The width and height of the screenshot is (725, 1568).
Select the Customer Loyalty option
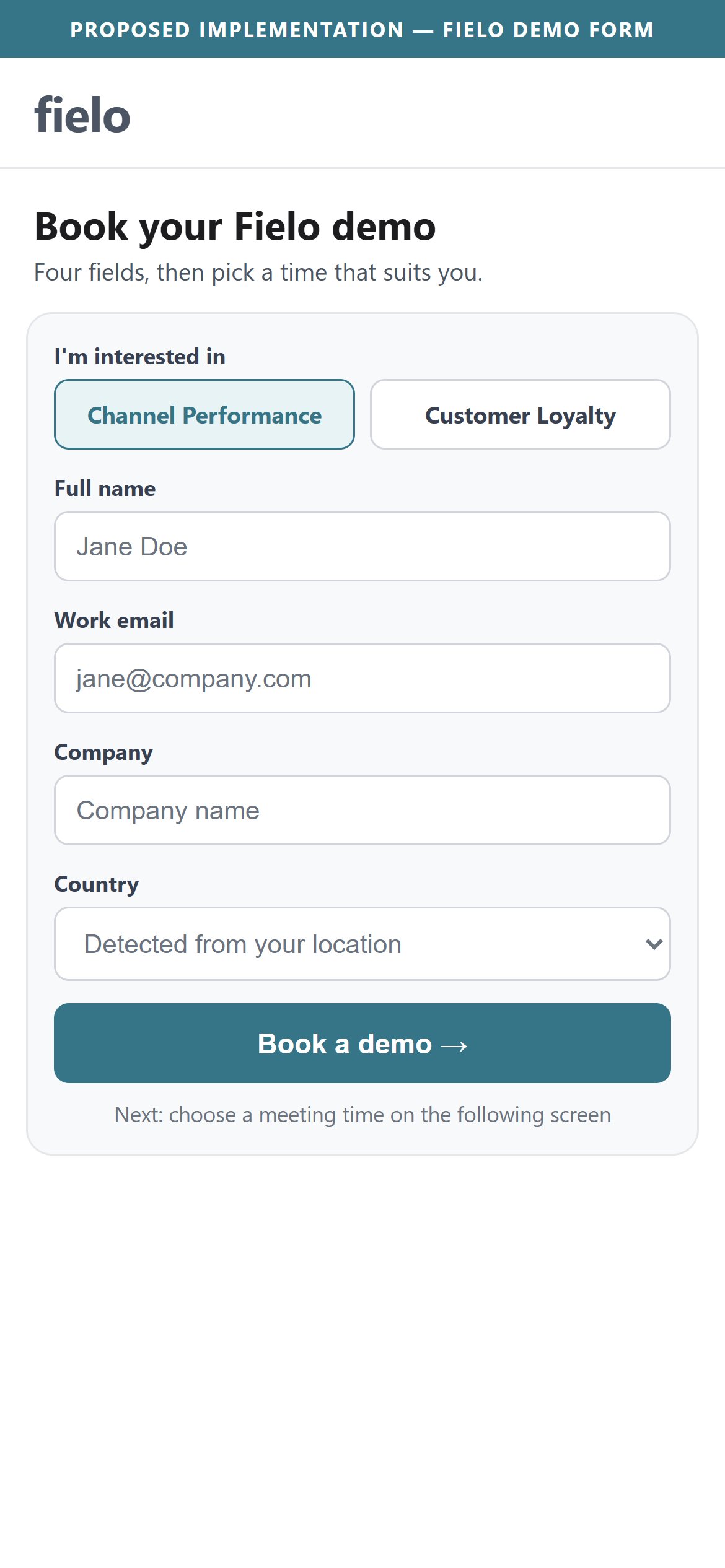(x=521, y=414)
